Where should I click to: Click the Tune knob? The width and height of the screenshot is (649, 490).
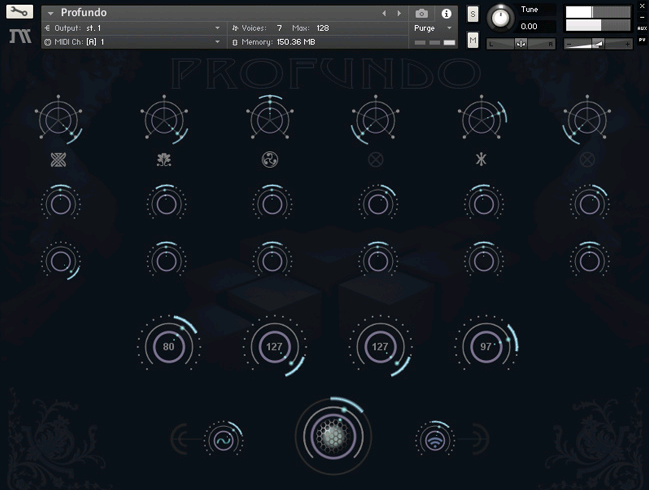click(500, 18)
